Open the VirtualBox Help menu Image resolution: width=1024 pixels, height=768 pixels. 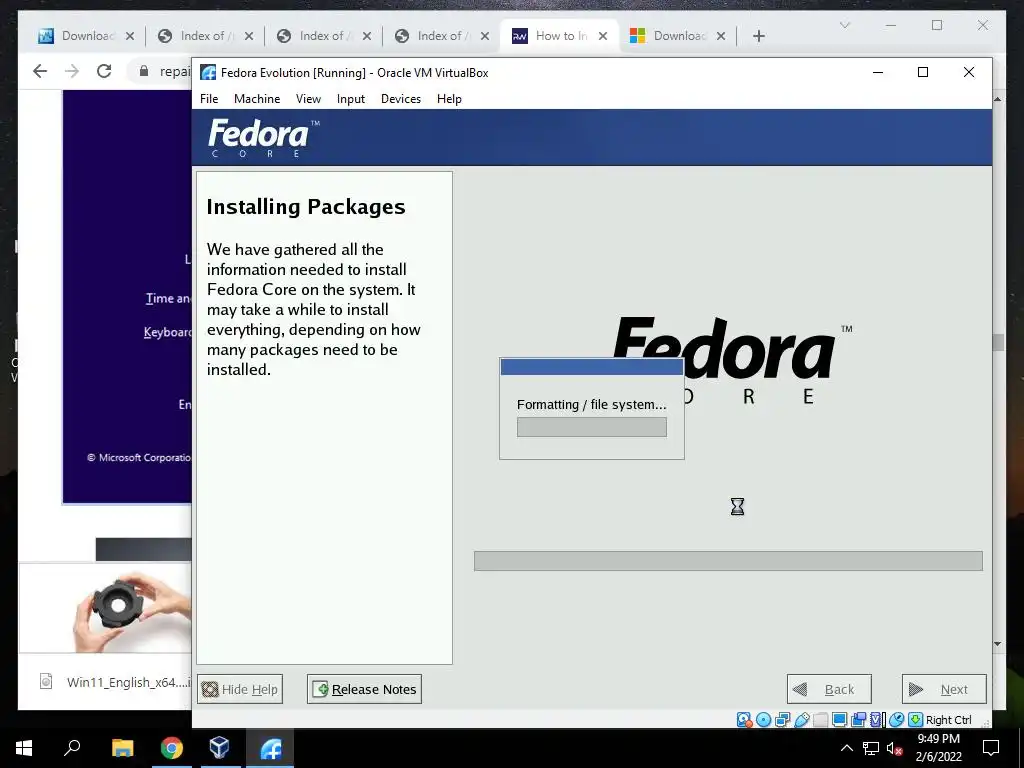449,99
